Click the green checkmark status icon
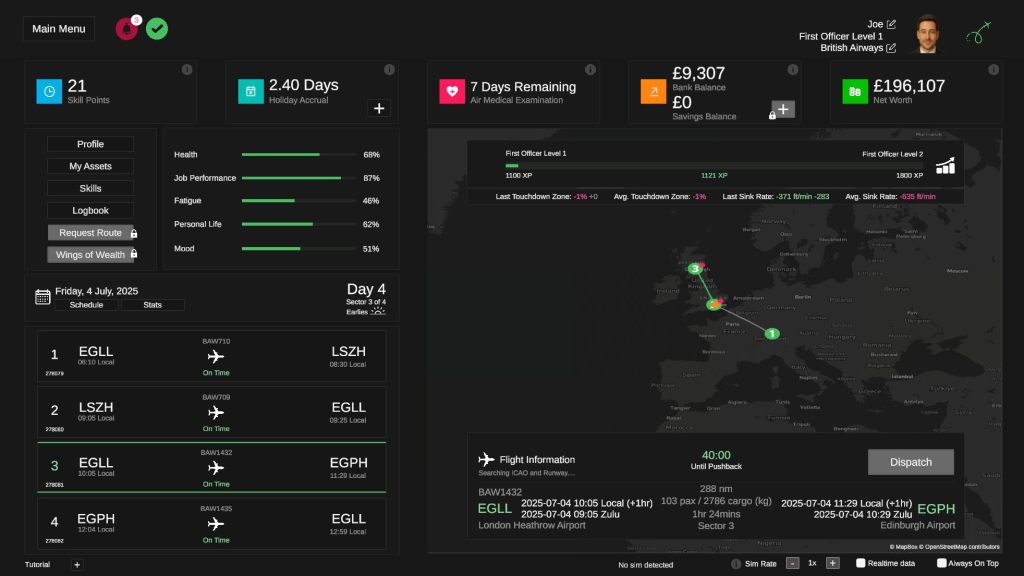 tap(157, 29)
